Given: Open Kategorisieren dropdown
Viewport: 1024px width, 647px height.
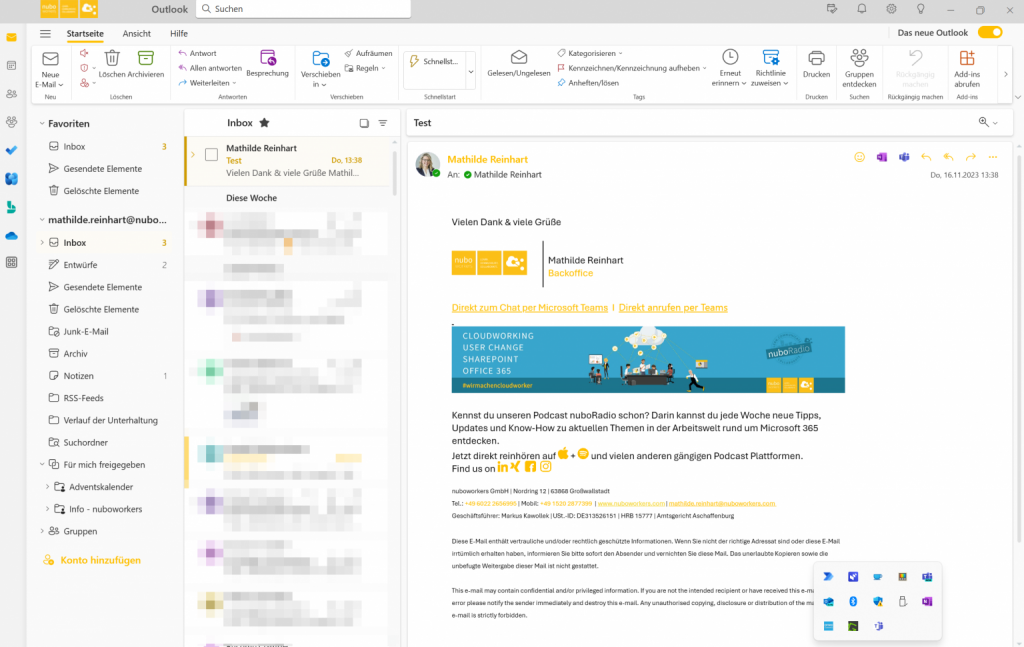Looking at the screenshot, I should click(x=620, y=54).
